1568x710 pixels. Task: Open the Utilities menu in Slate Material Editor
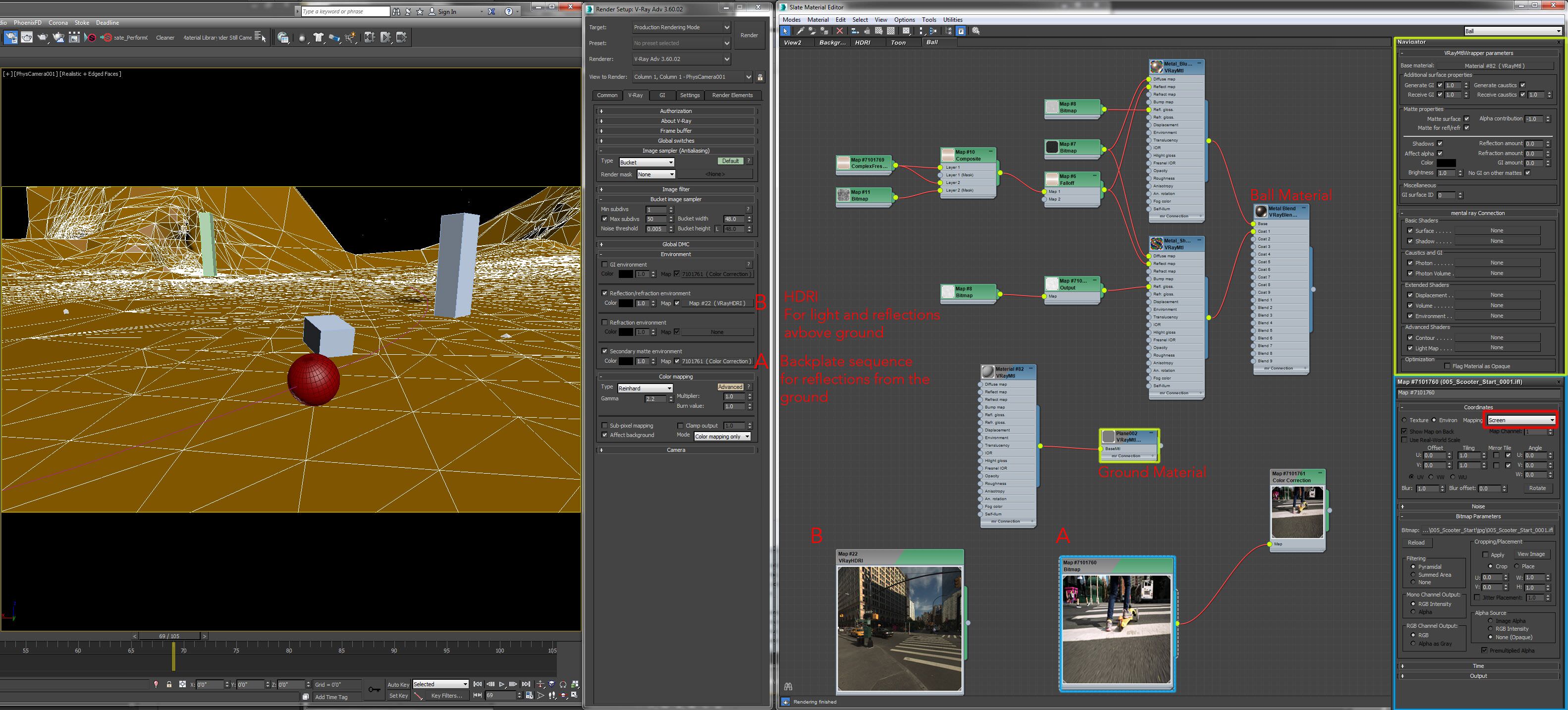(953, 19)
